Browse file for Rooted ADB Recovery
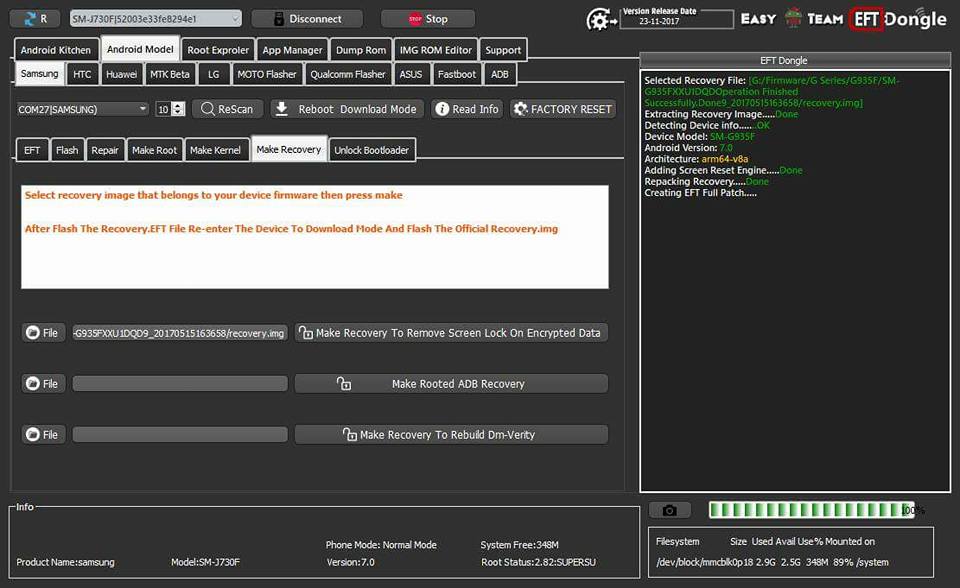 pos(43,383)
